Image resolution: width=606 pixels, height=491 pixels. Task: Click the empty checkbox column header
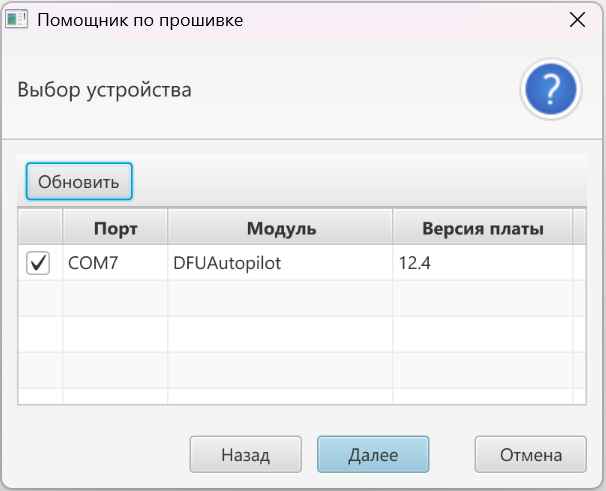40,227
